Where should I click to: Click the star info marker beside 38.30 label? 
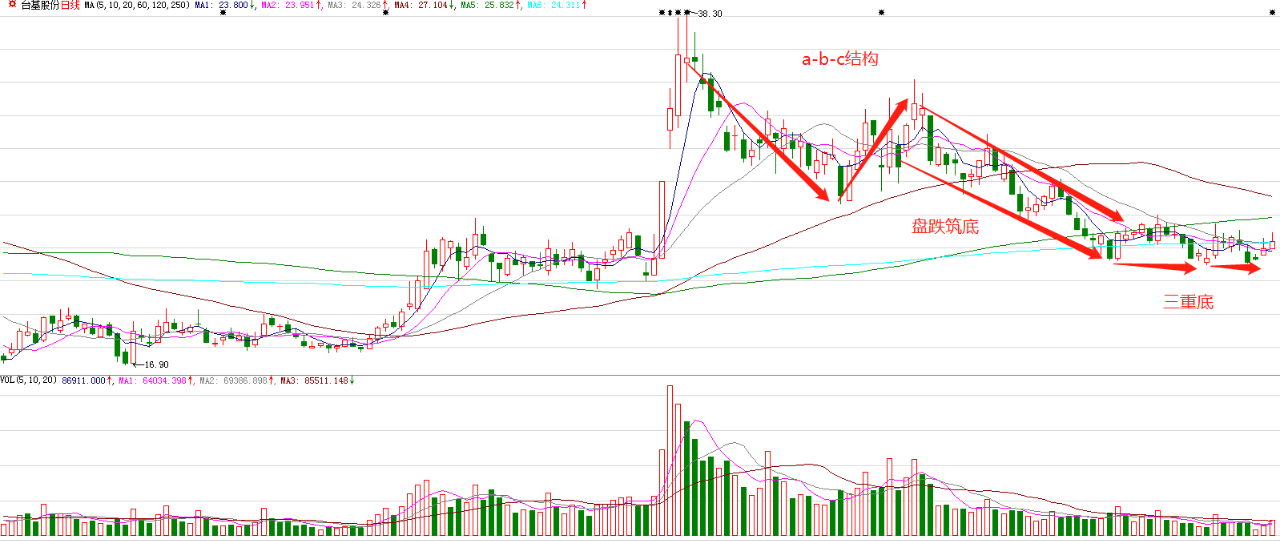[x=688, y=14]
